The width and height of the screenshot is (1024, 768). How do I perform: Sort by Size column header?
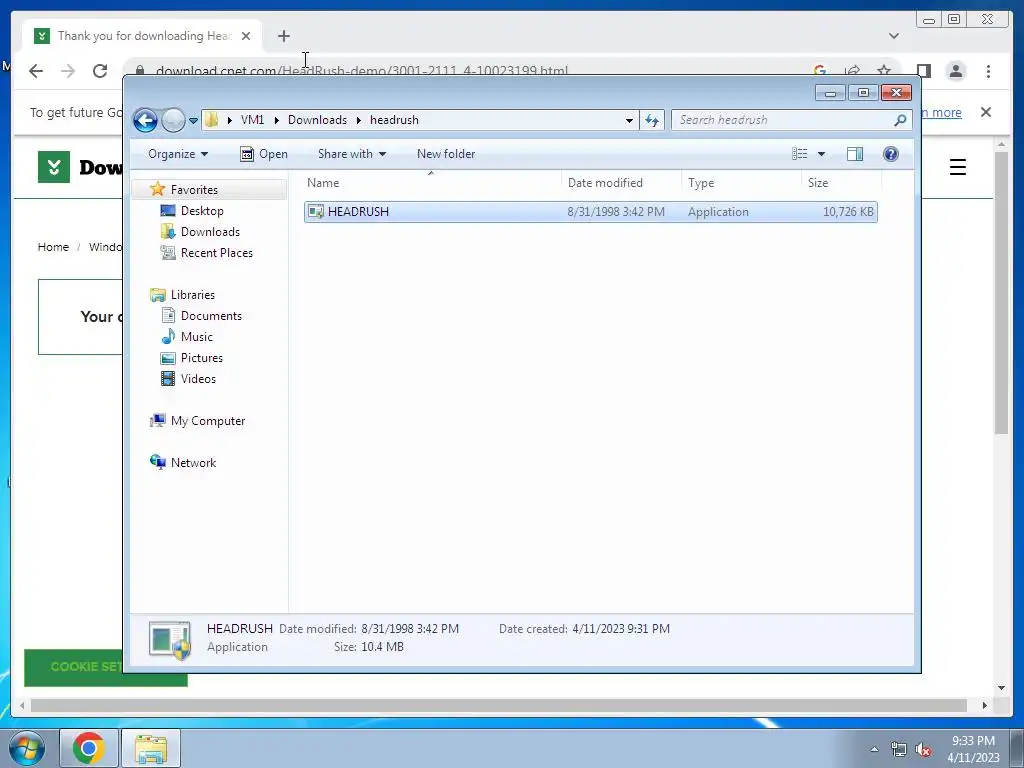(x=841, y=183)
